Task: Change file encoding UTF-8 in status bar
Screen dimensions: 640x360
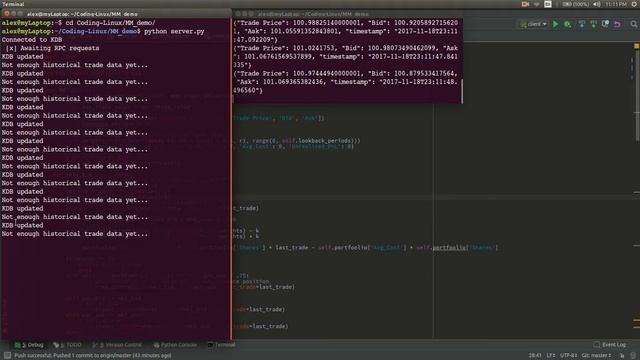Action: point(568,356)
